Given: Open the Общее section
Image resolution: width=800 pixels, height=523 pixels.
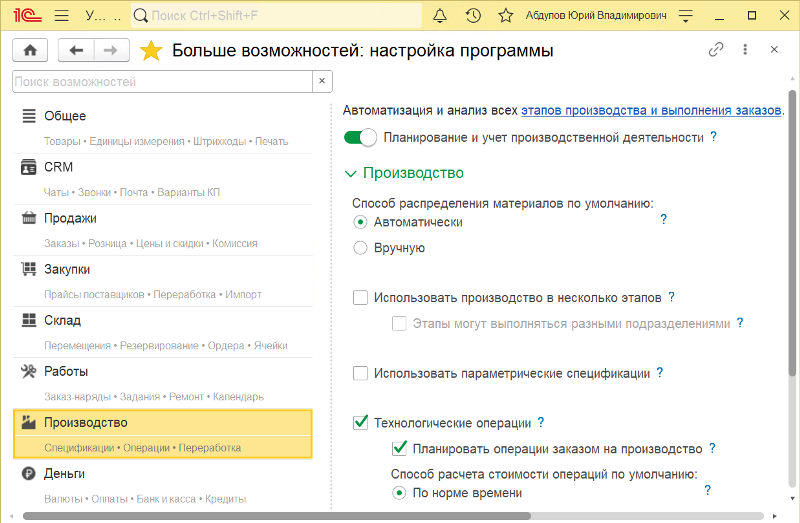Looking at the screenshot, I should pyautogui.click(x=162, y=128).
